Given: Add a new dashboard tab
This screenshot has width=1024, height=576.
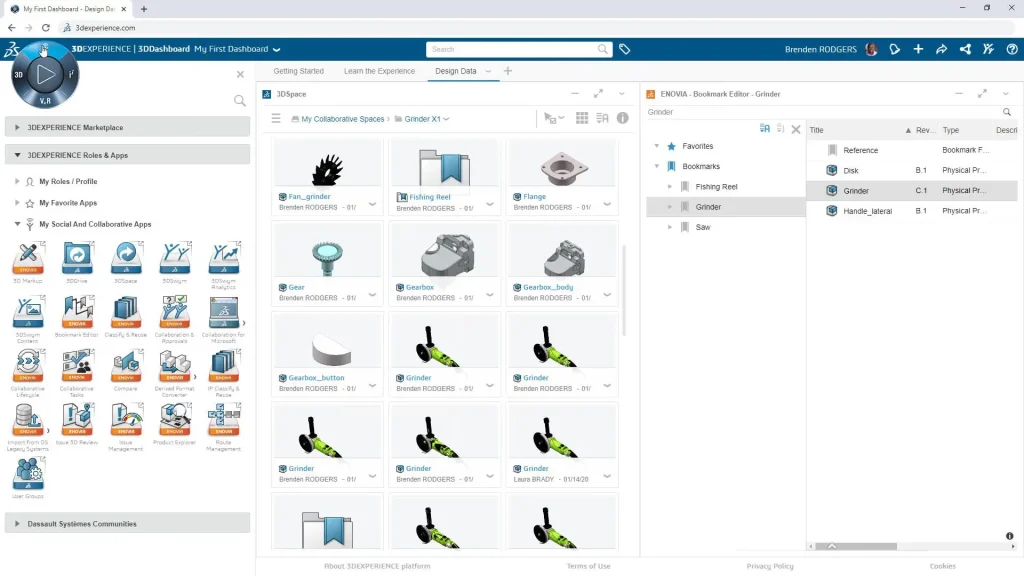Looking at the screenshot, I should (x=507, y=71).
